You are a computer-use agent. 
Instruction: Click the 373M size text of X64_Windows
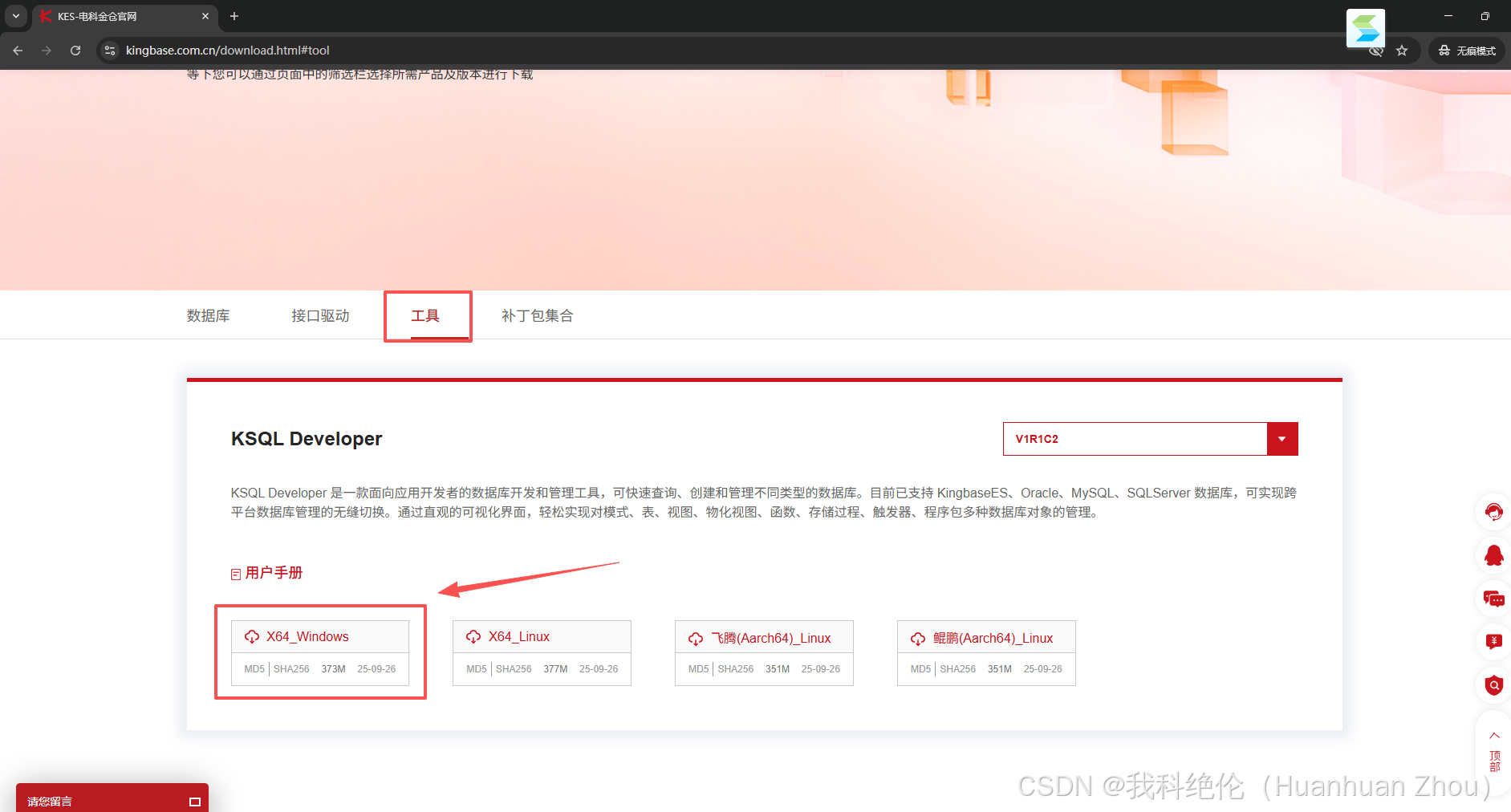click(333, 669)
